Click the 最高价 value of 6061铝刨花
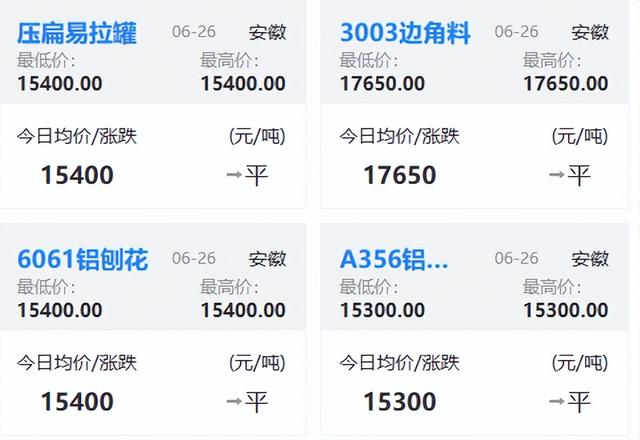This screenshot has width=640, height=440. (x=243, y=309)
